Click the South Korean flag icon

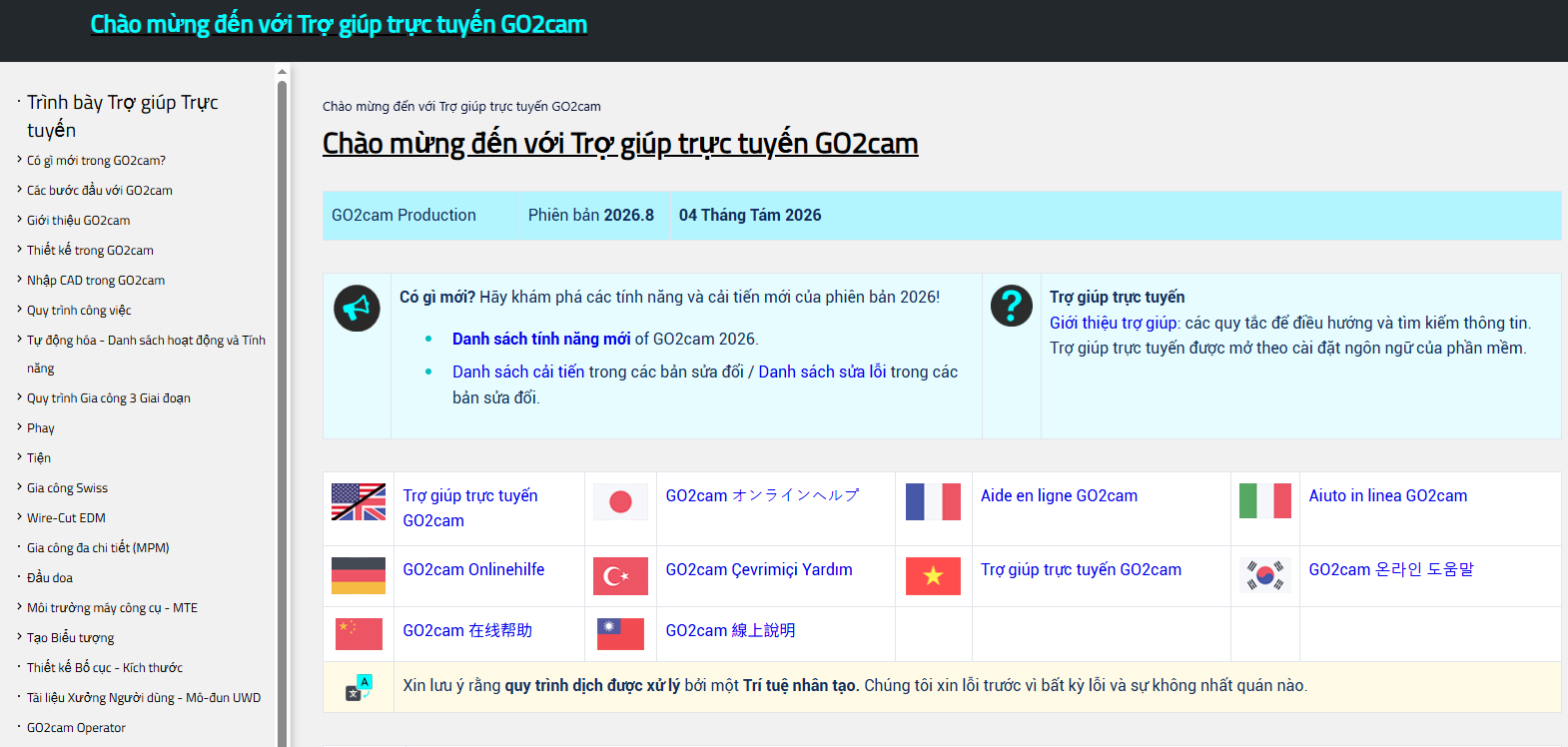(x=1265, y=575)
